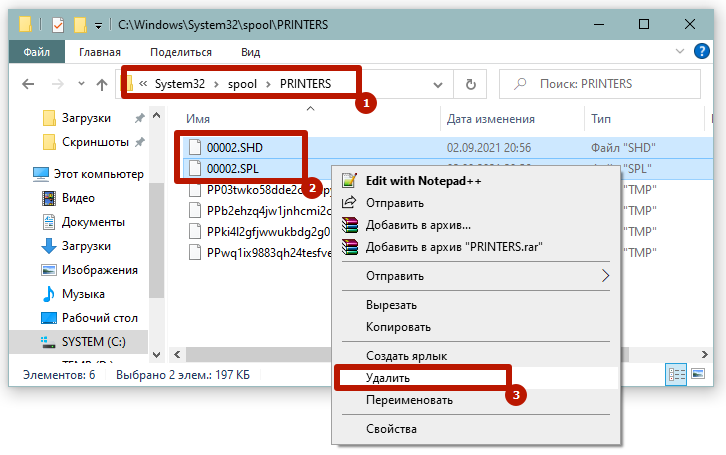Image resolution: width=726 pixels, height=455 pixels.
Task: Click the Edit with Notepad++ icon
Action: [x=349, y=181]
